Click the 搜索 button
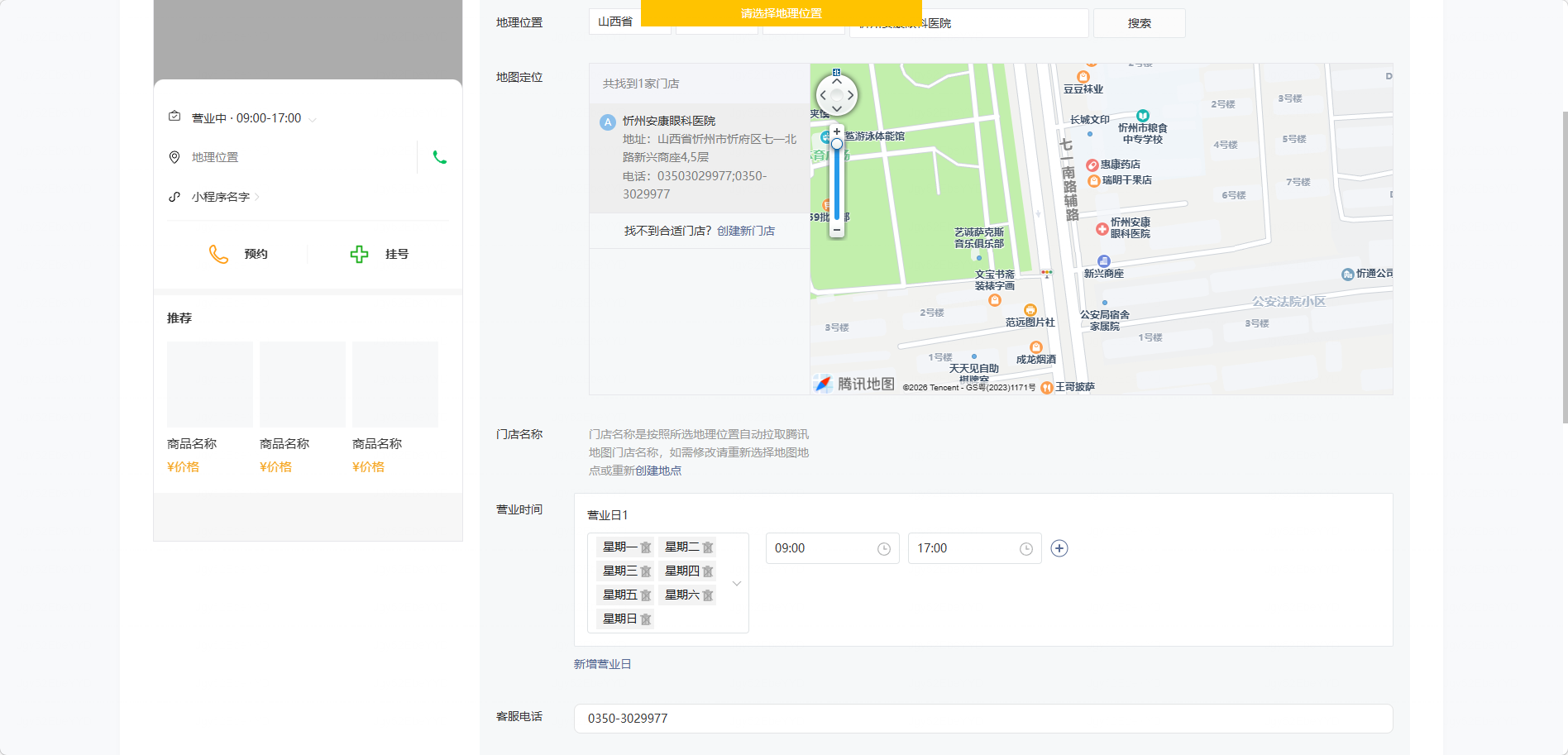Screen dimensions: 1568x755 coord(1140,23)
